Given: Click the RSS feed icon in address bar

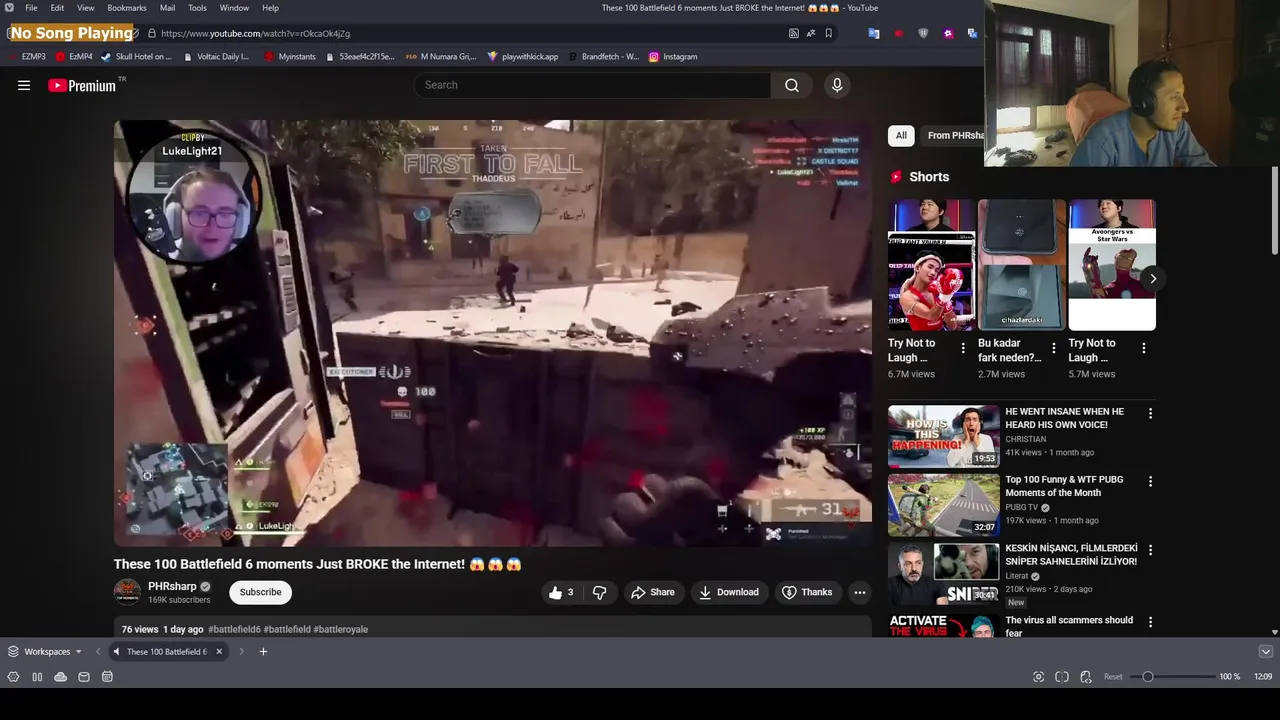Looking at the screenshot, I should point(794,33).
